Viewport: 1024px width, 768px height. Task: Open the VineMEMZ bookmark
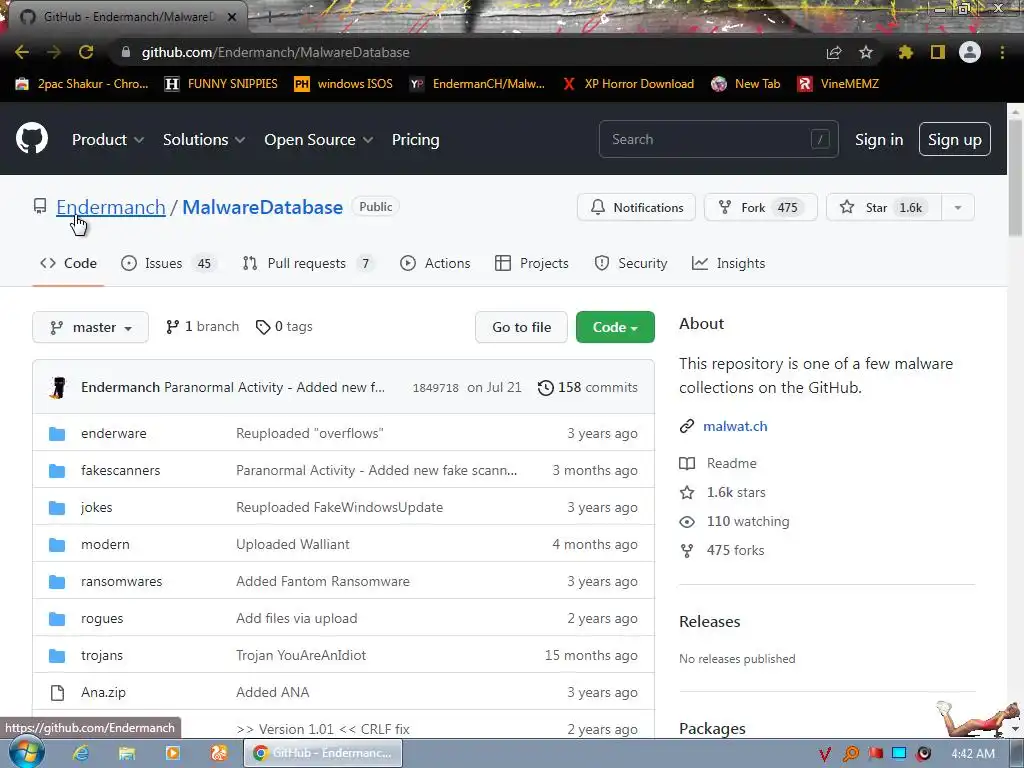[x=839, y=84]
